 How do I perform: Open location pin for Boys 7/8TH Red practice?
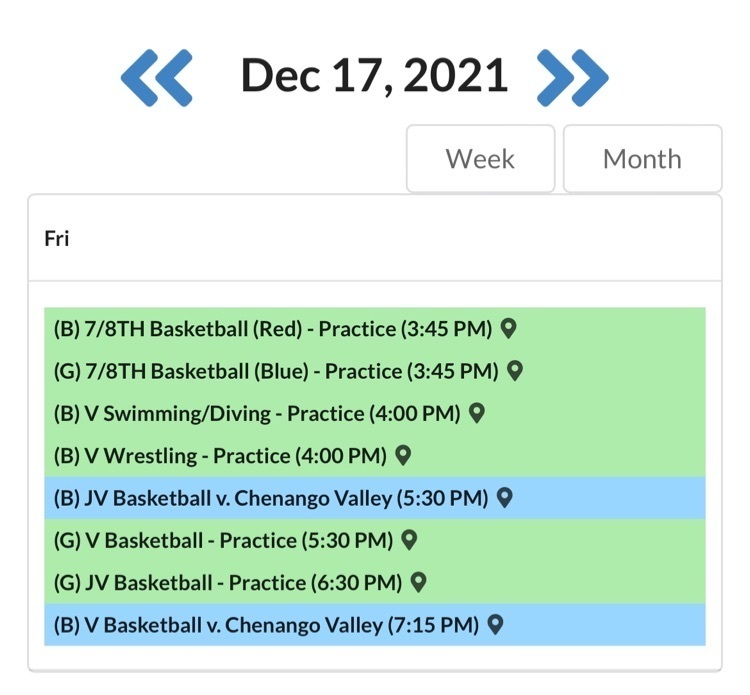coord(508,328)
